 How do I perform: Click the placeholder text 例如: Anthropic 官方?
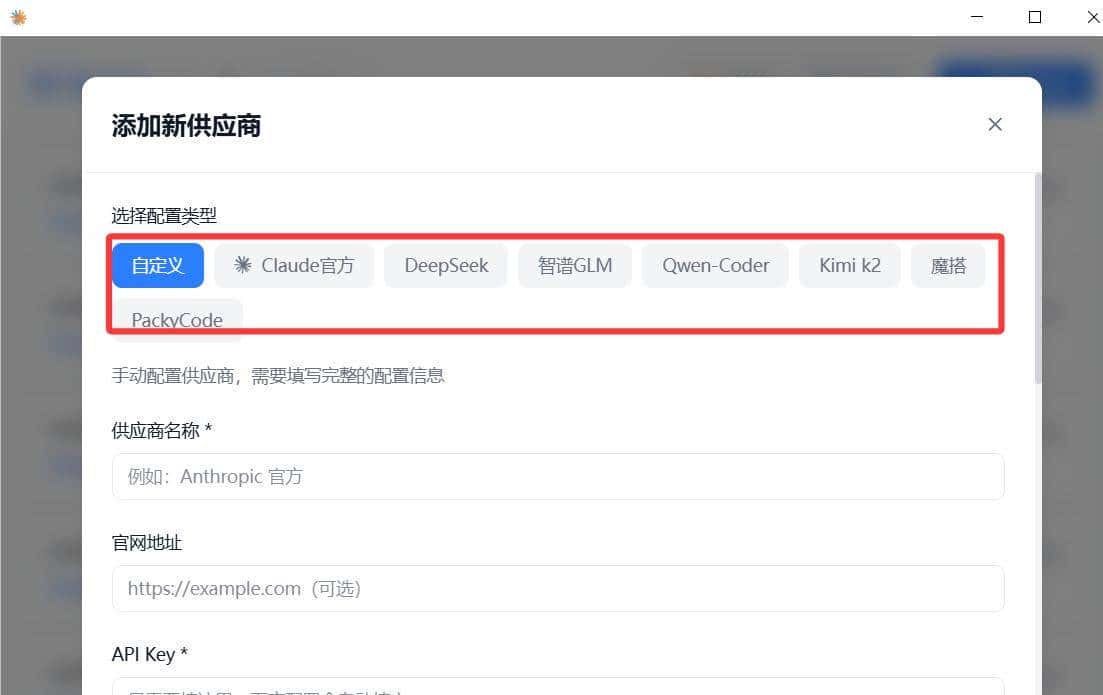pos(241,476)
